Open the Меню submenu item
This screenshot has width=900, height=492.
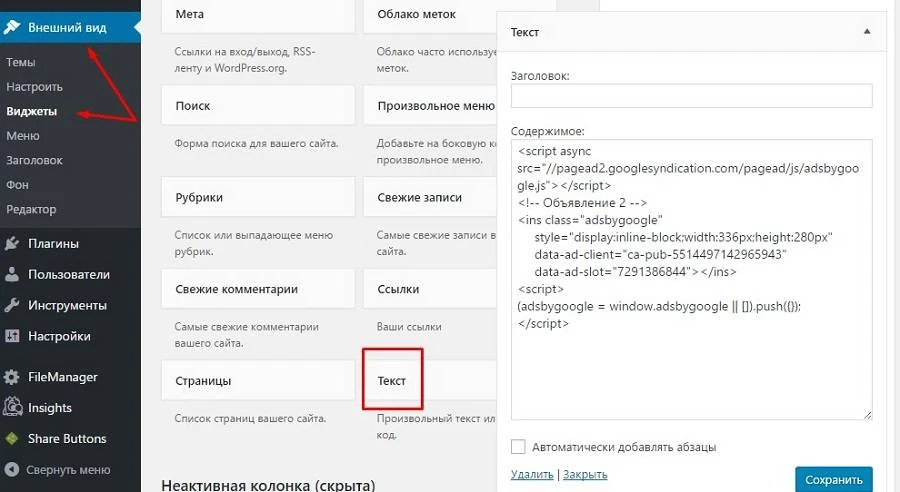(x=23, y=136)
